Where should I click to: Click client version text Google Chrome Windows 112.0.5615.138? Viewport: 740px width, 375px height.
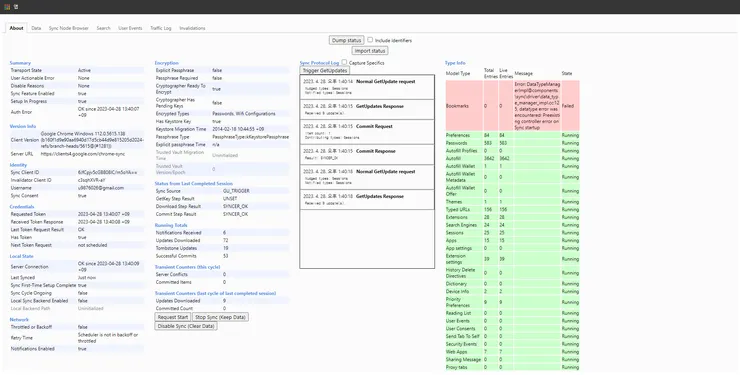(x=83, y=134)
